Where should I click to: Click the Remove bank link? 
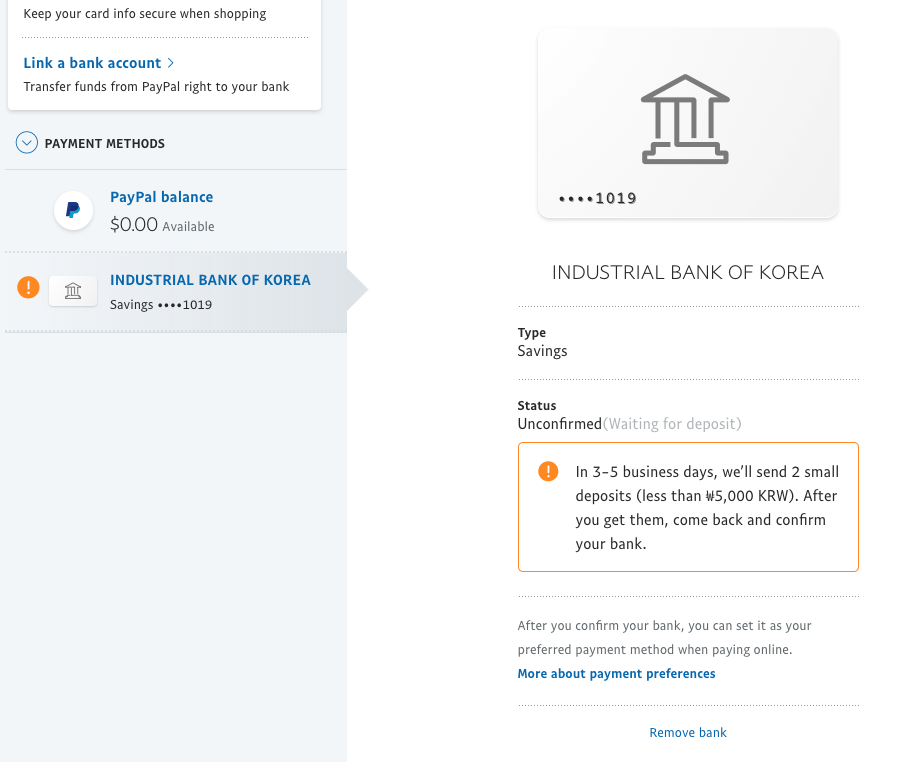[x=688, y=733]
